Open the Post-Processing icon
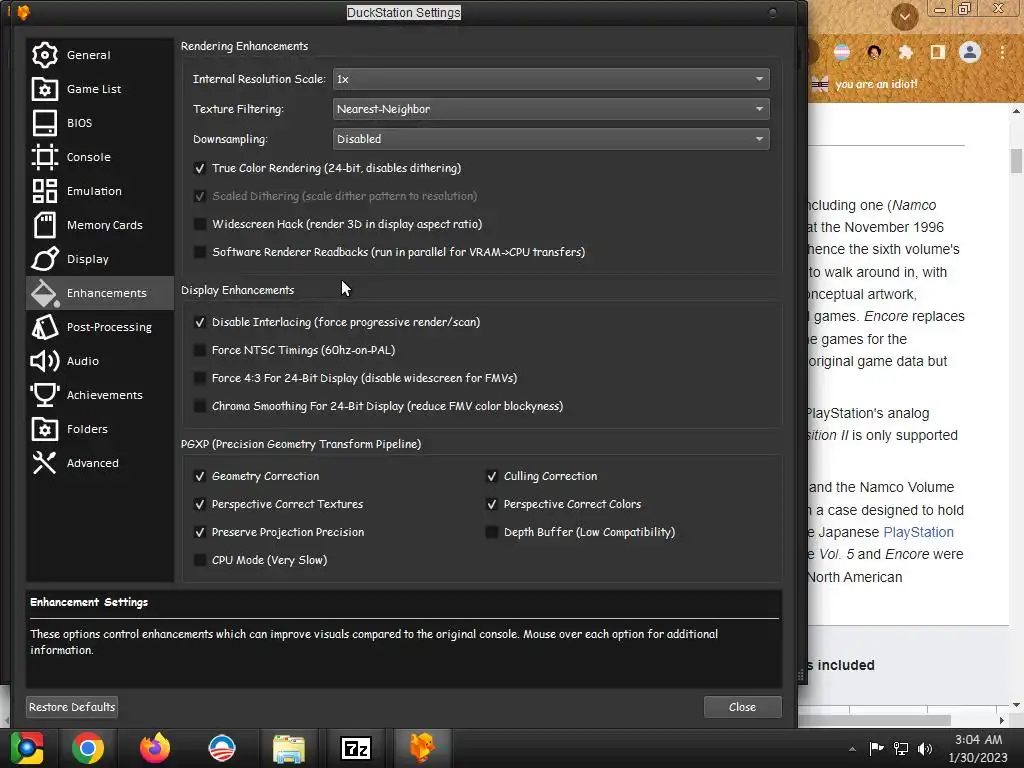This screenshot has width=1024, height=768. point(44,327)
